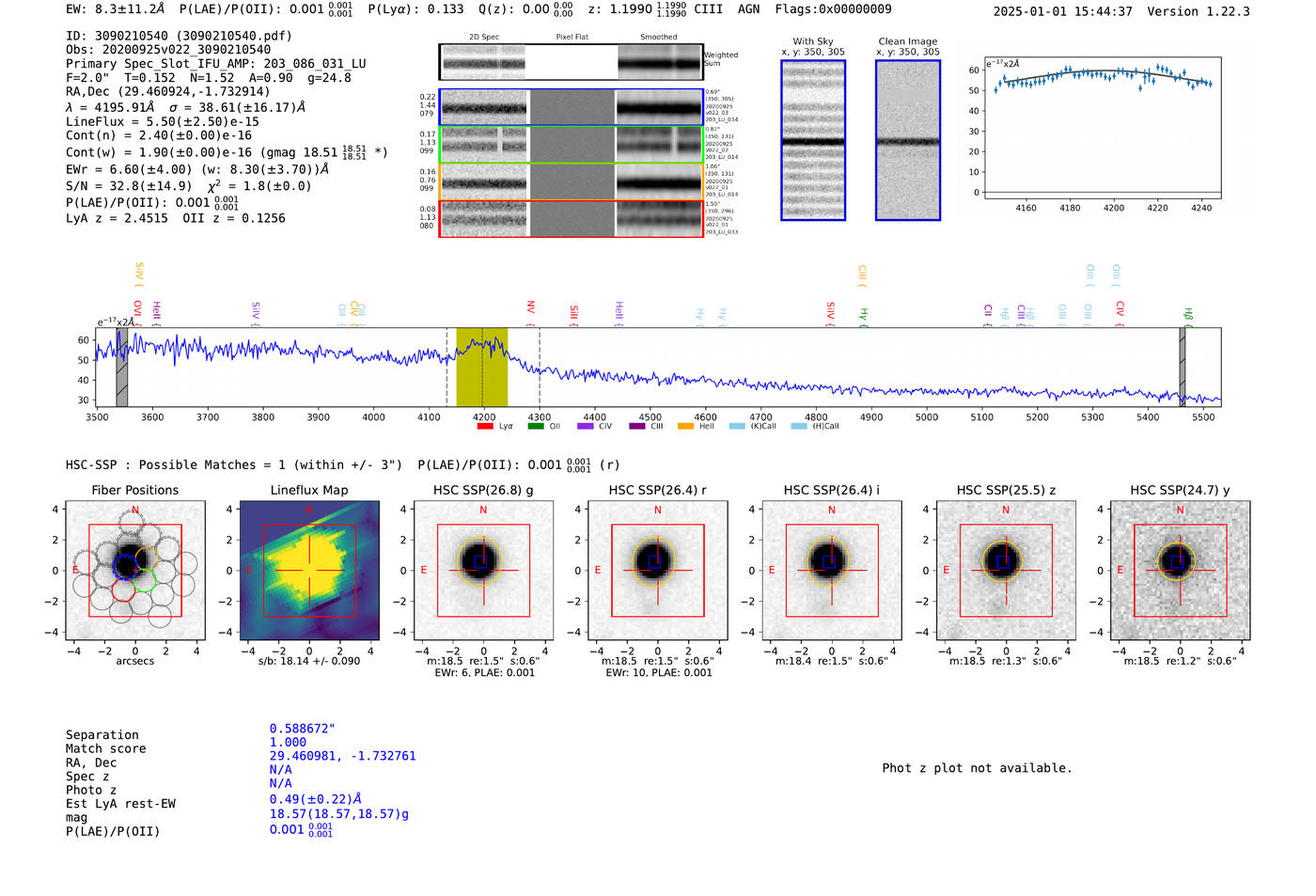Screen dimensions: 1316x896
Task: Click the (K)CaII legend swatch
Action: point(737,427)
